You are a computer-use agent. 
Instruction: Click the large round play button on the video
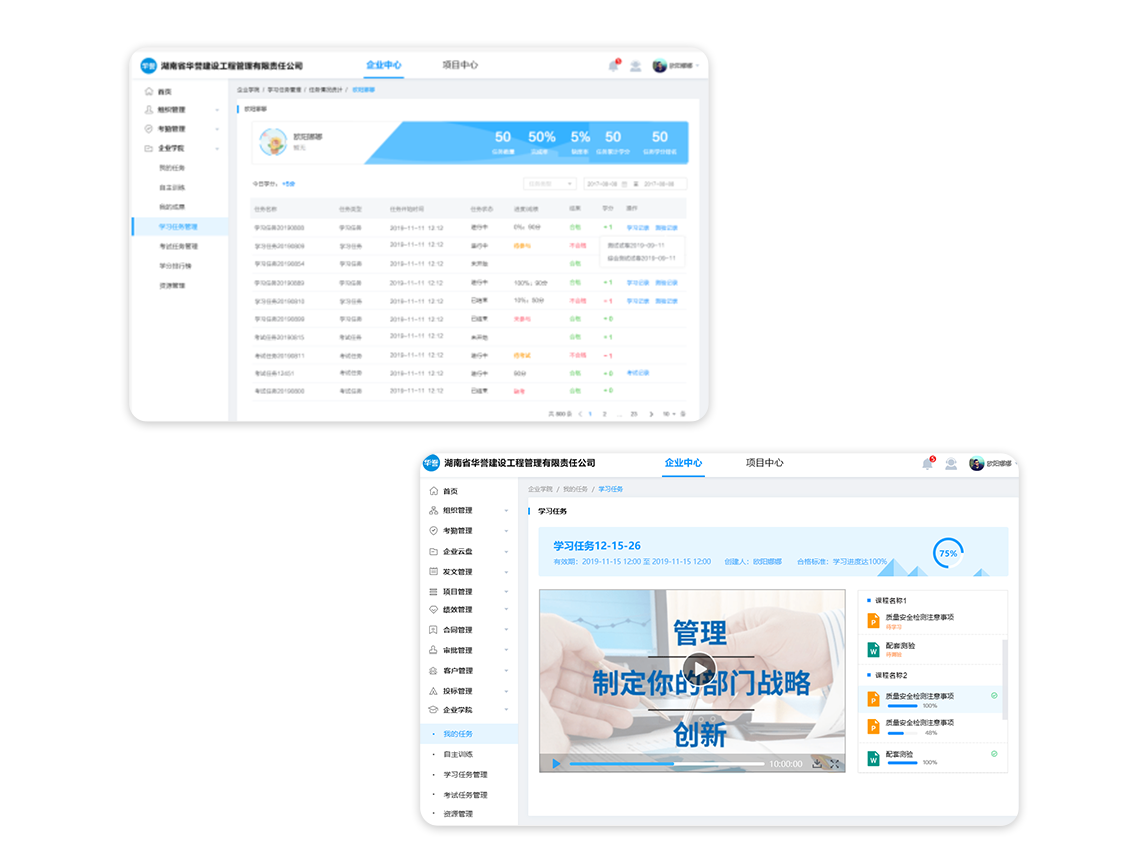(x=699, y=669)
